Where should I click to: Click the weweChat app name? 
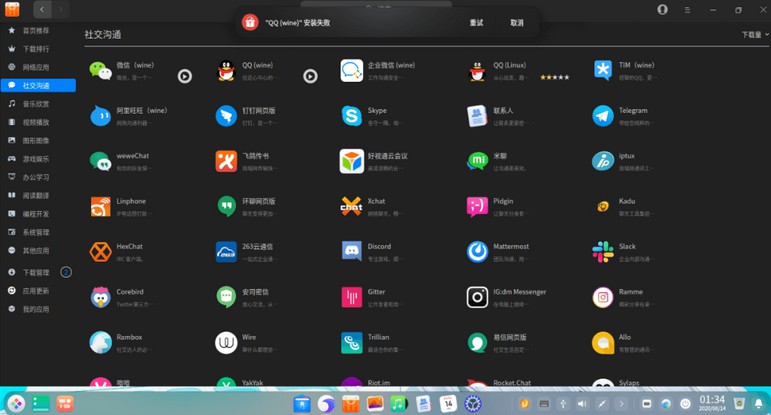pyautogui.click(x=132, y=156)
